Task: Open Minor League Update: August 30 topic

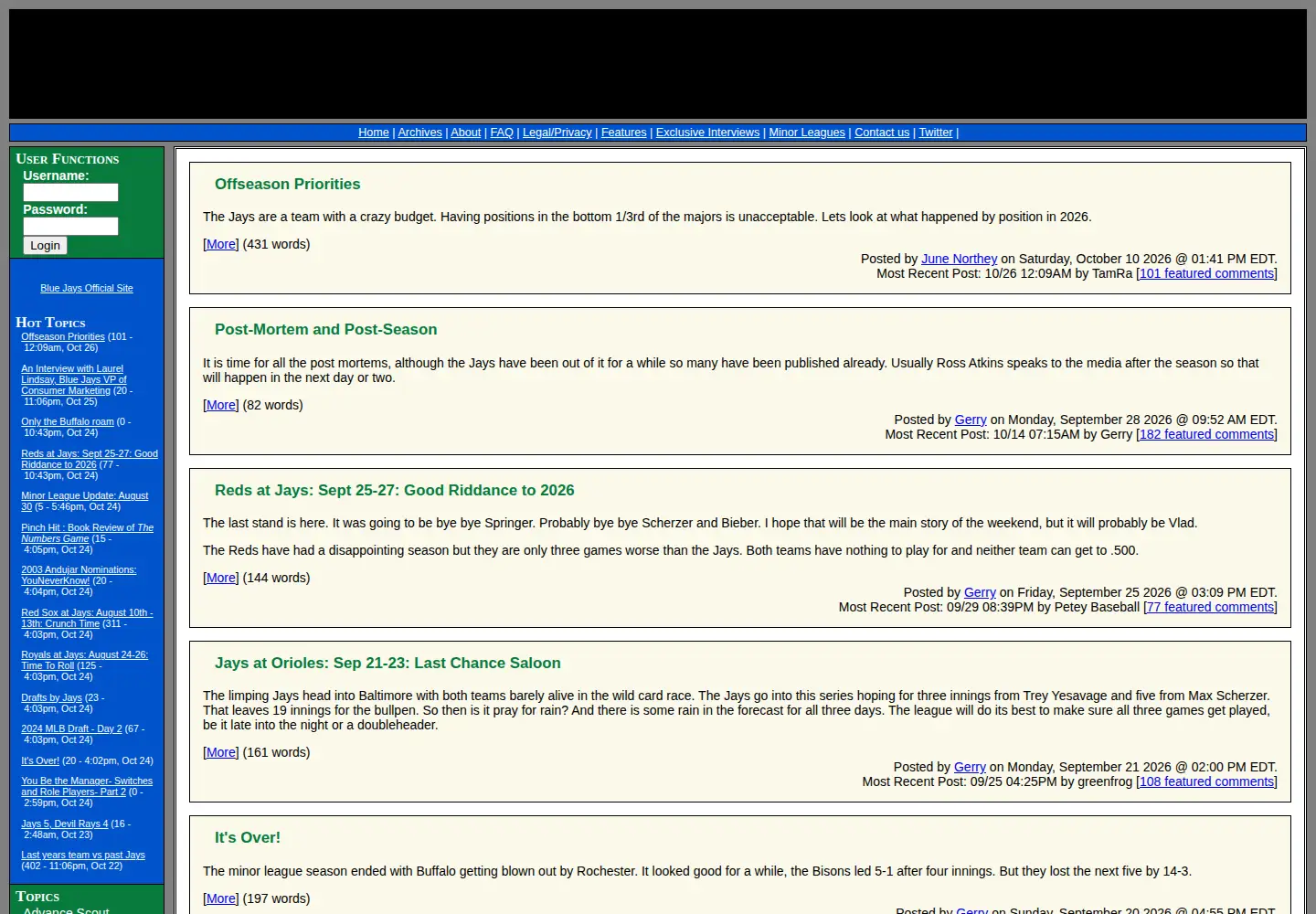Action: (84, 501)
